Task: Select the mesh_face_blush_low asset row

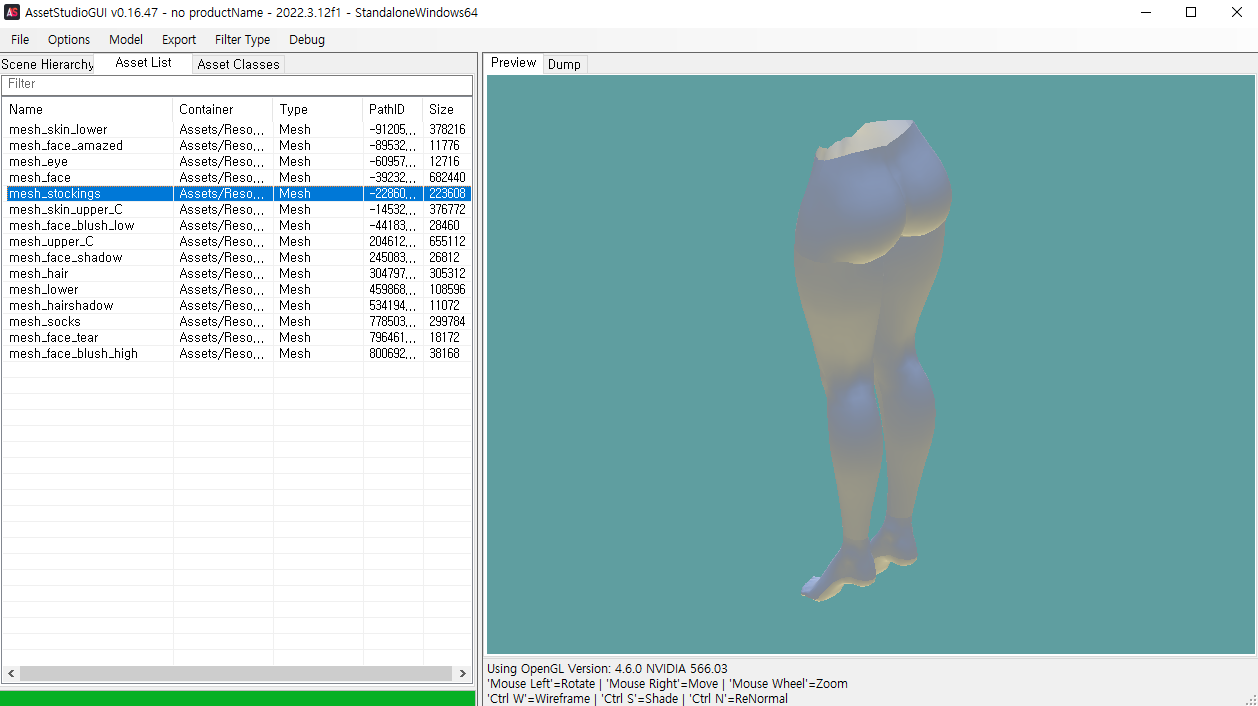Action: [237, 226]
